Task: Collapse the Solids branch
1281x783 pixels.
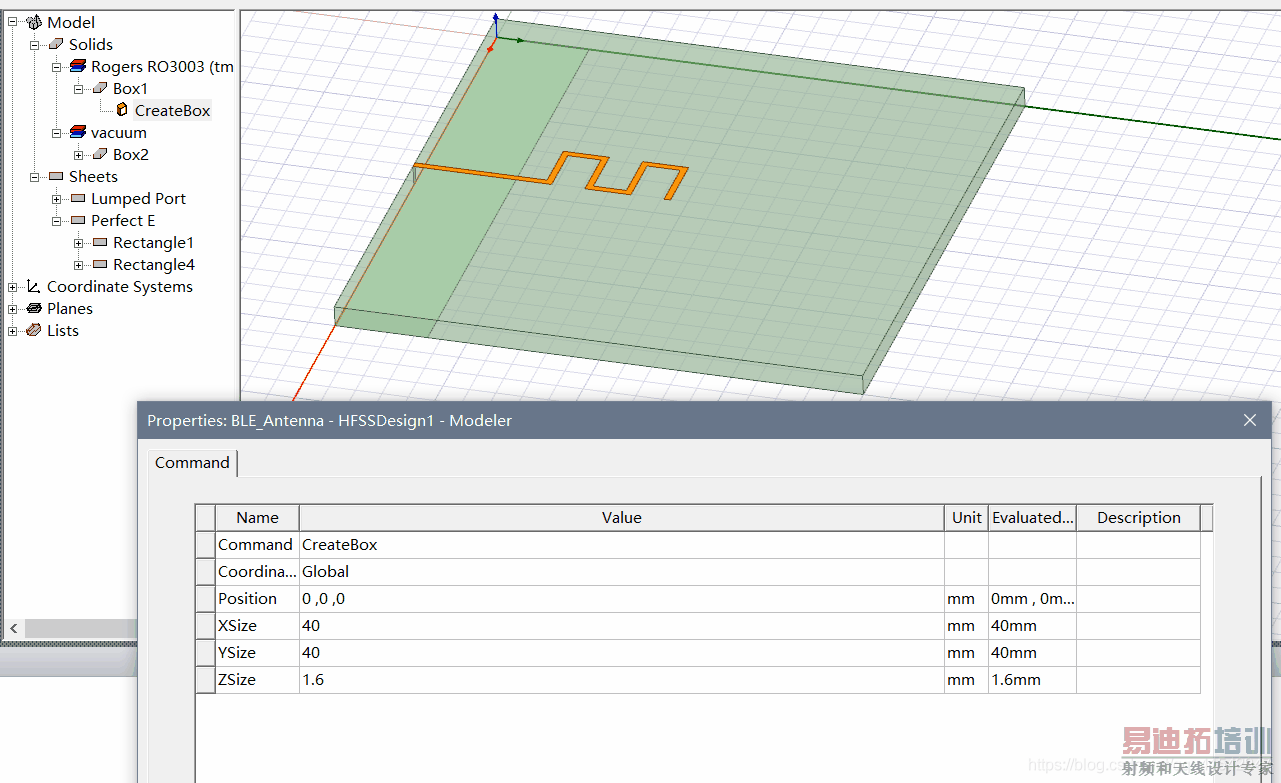Action: pos(35,44)
